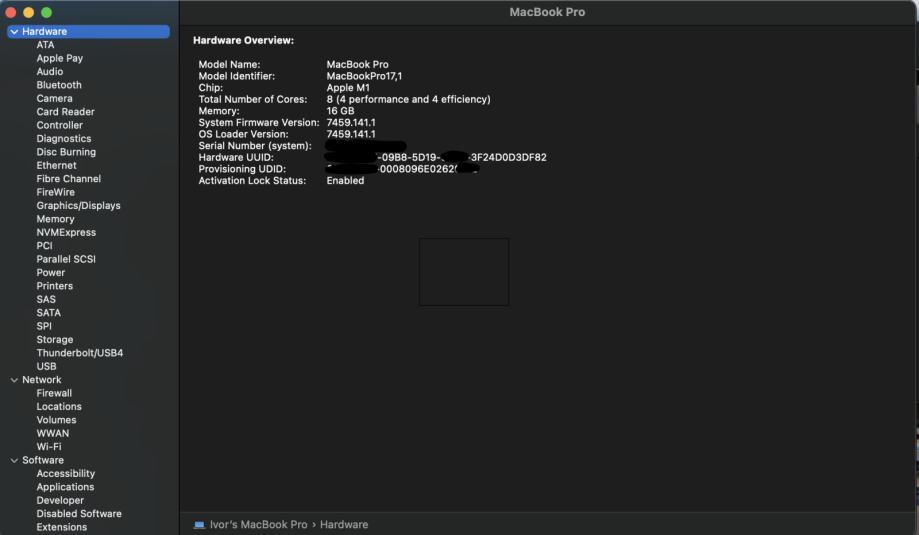Select Camera in the sidebar
The width and height of the screenshot is (919, 535).
[55, 99]
